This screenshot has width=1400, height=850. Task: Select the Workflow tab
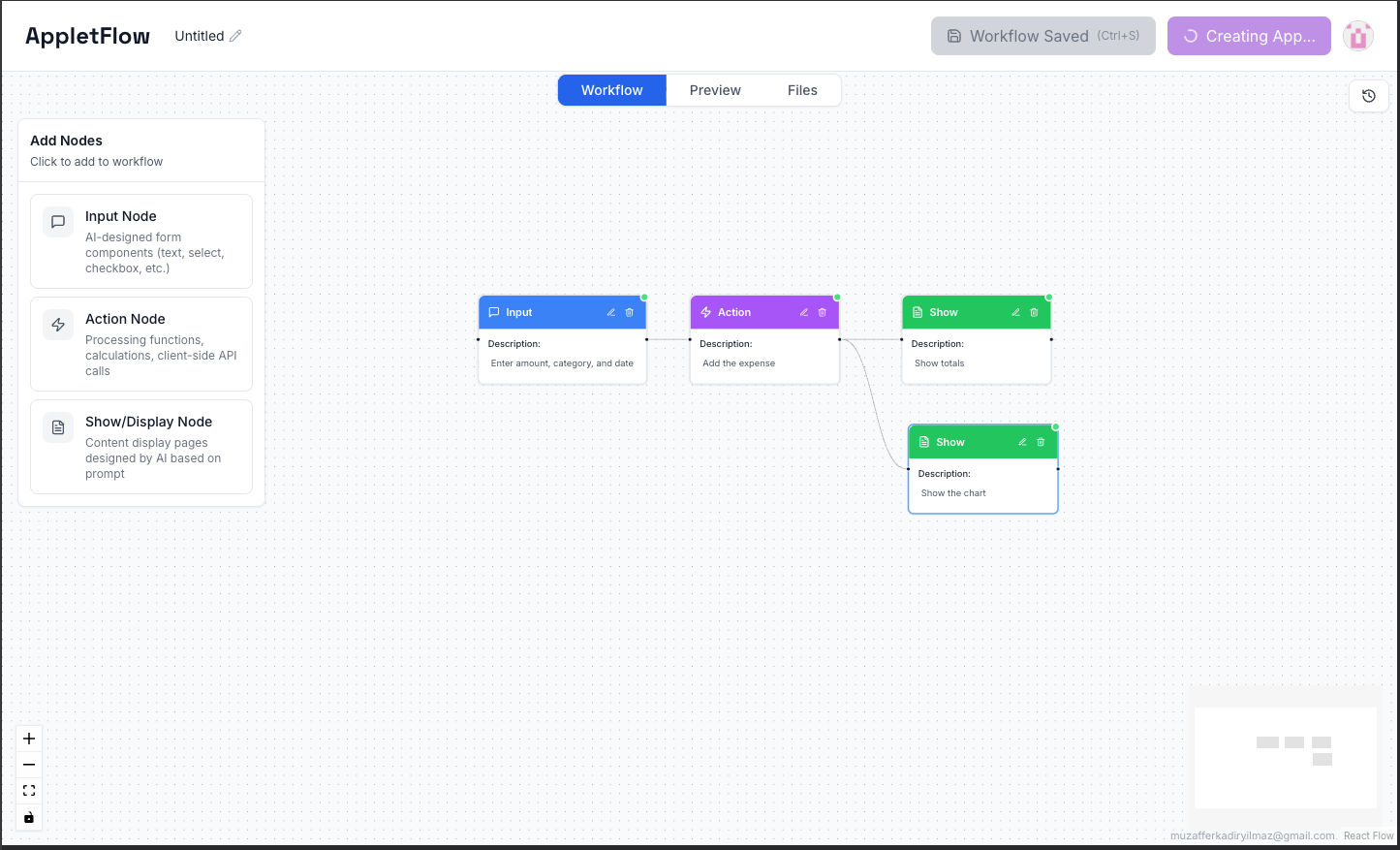pos(611,89)
